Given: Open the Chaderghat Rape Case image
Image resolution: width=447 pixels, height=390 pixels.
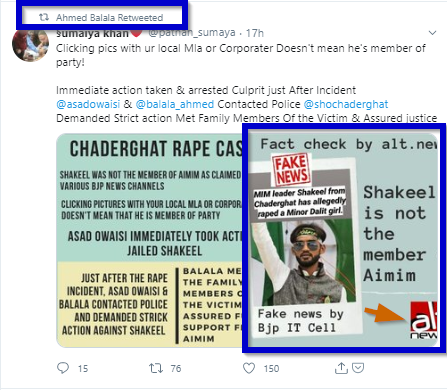Looking at the screenshot, I should tap(150, 240).
